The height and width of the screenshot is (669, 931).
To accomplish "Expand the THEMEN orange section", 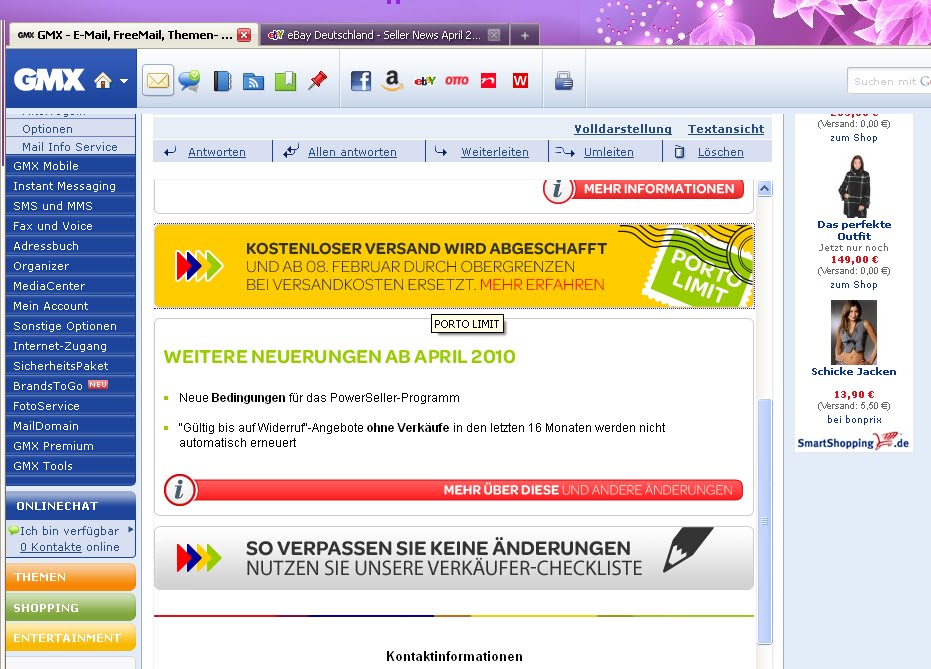I will pos(71,577).
